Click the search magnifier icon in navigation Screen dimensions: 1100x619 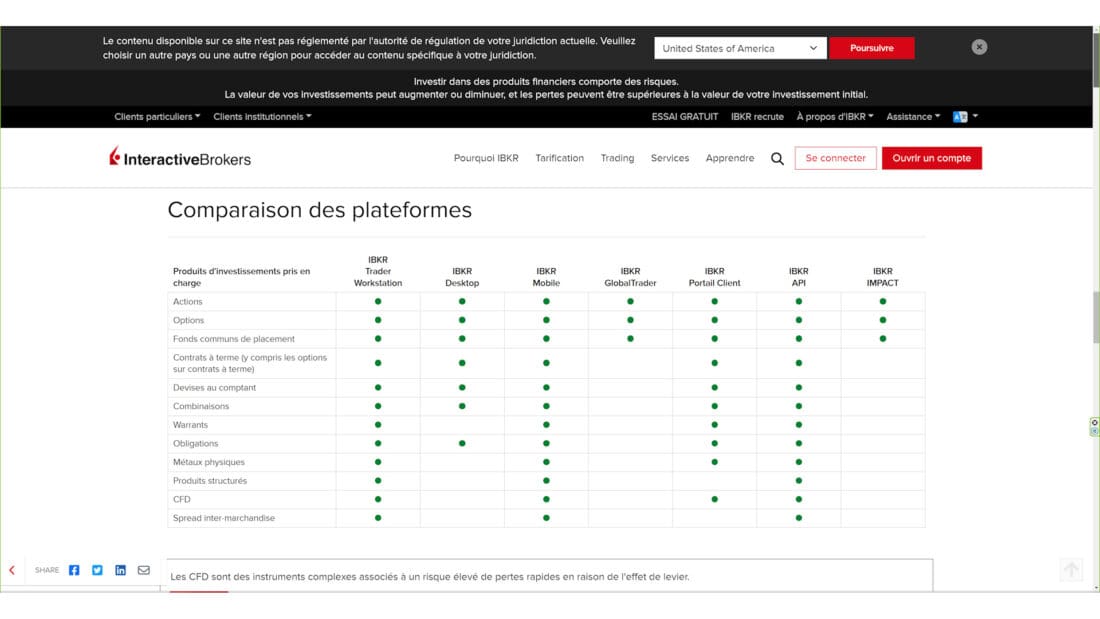(x=777, y=158)
